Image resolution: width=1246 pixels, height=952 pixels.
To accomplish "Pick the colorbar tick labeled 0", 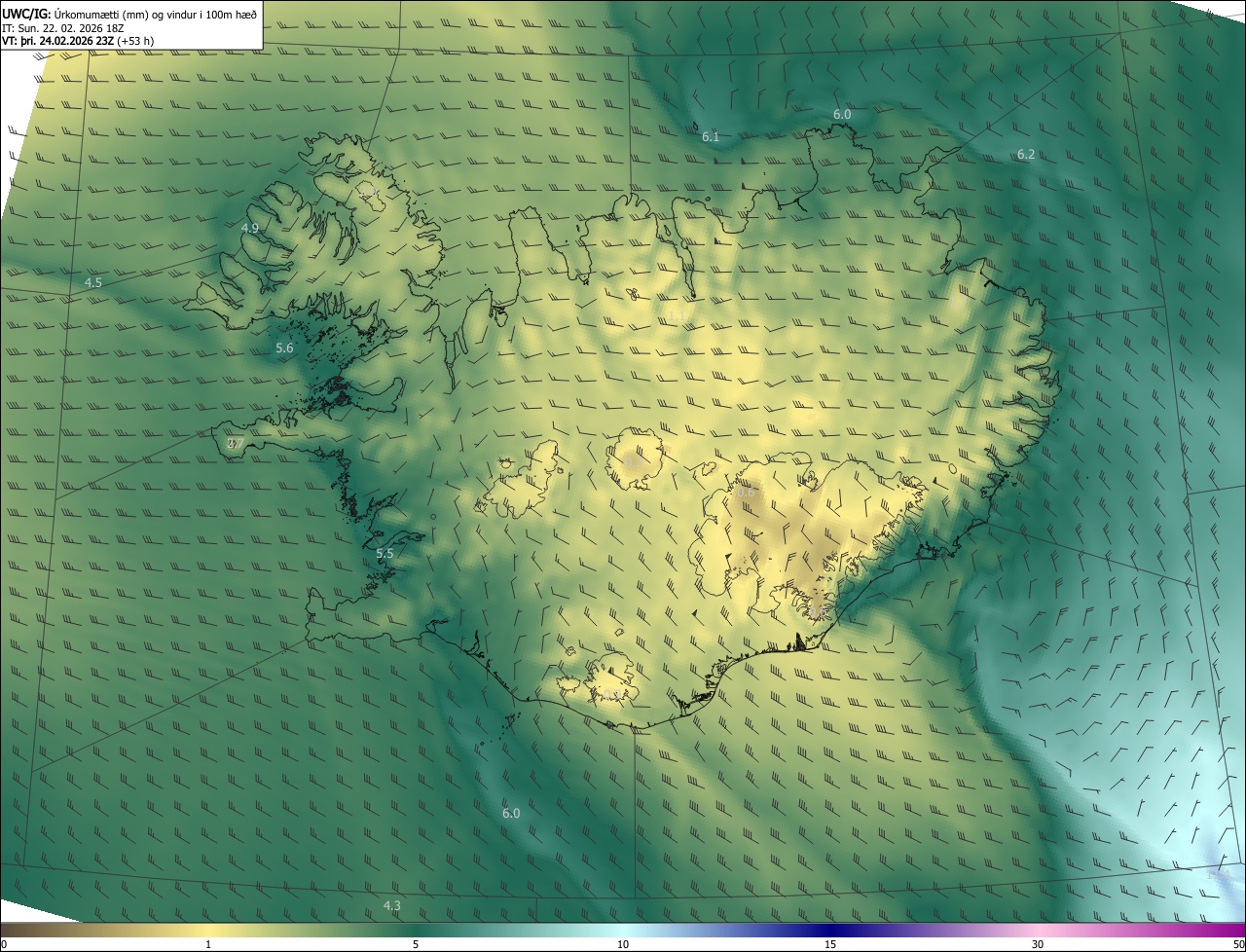I will point(3,944).
